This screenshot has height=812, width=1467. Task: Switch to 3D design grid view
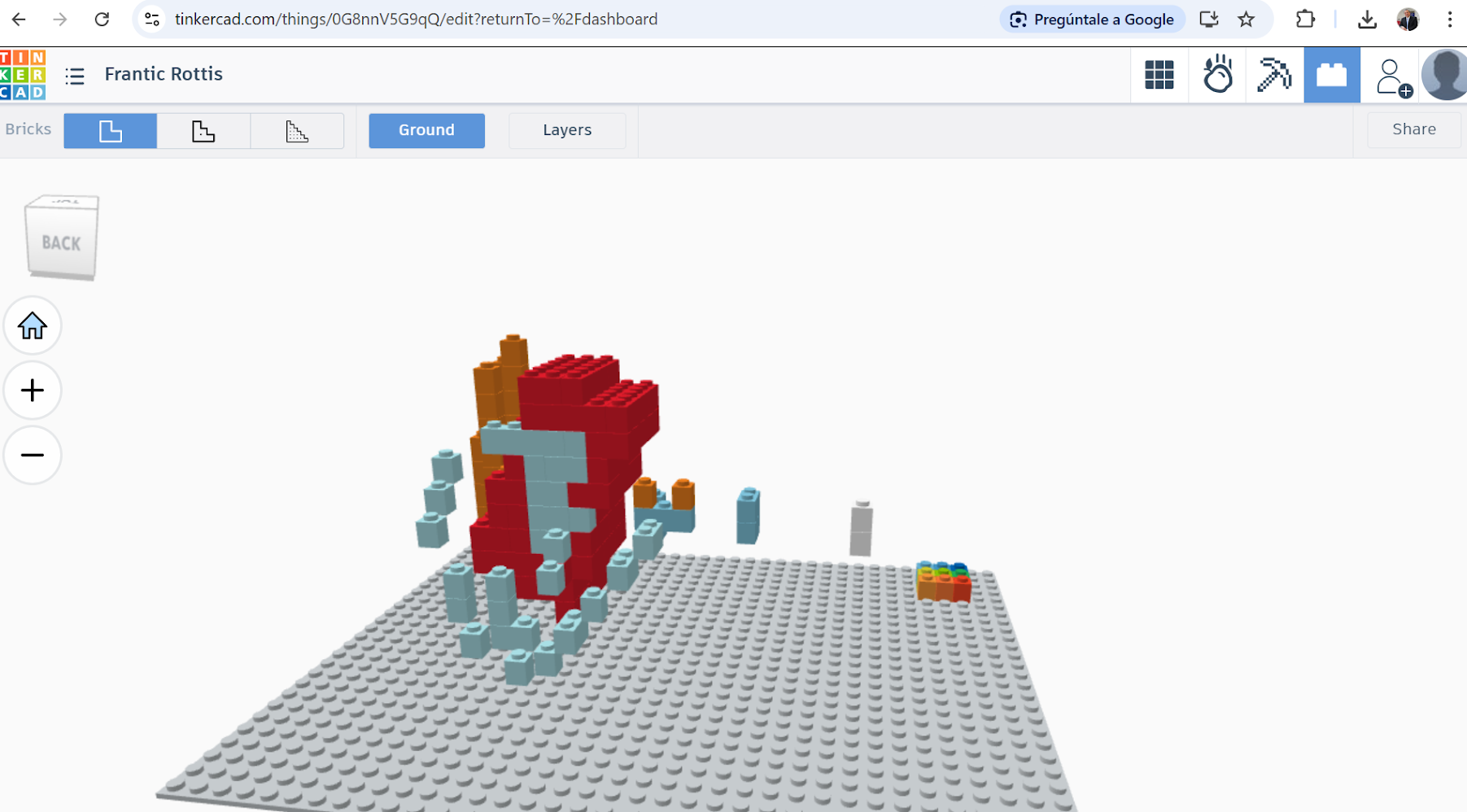coord(1159,75)
